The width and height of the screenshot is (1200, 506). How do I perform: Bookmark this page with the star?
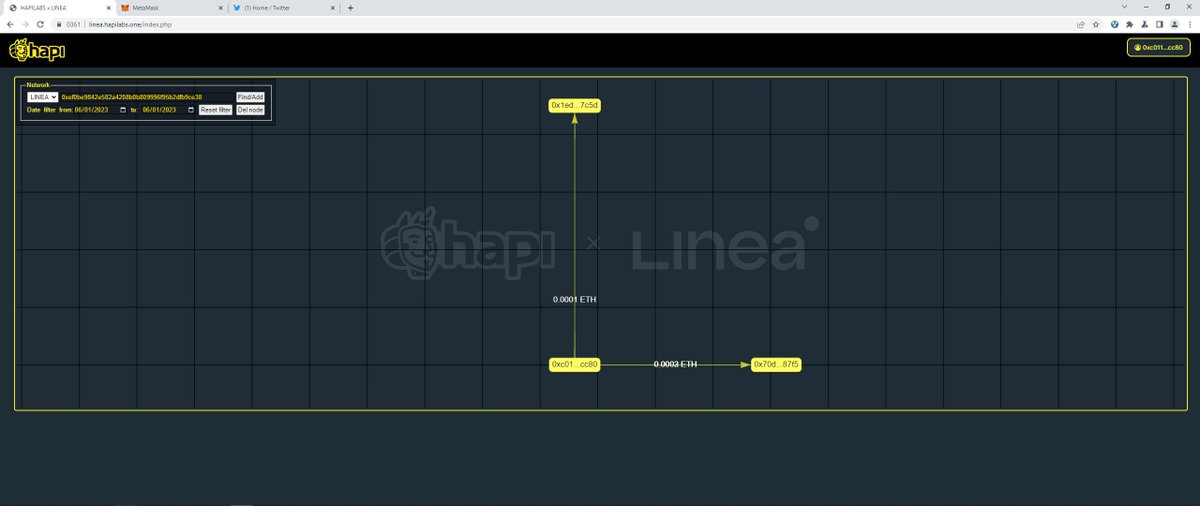[x=1096, y=24]
